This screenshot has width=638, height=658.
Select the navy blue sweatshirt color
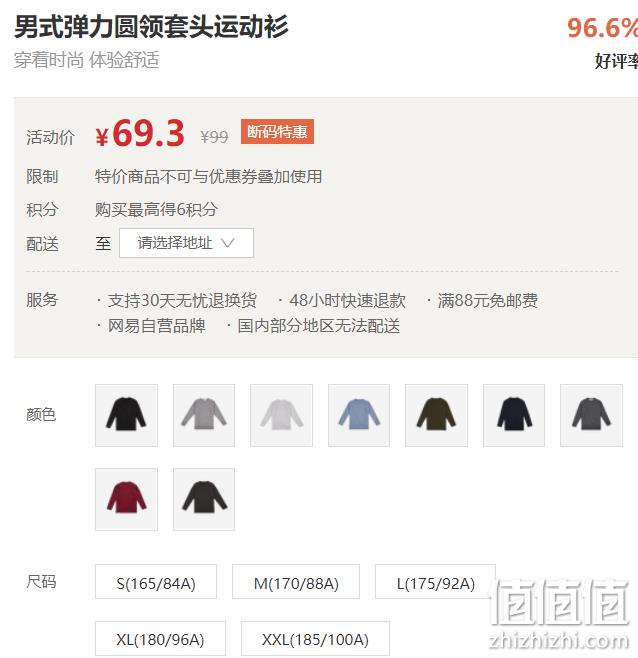point(514,415)
